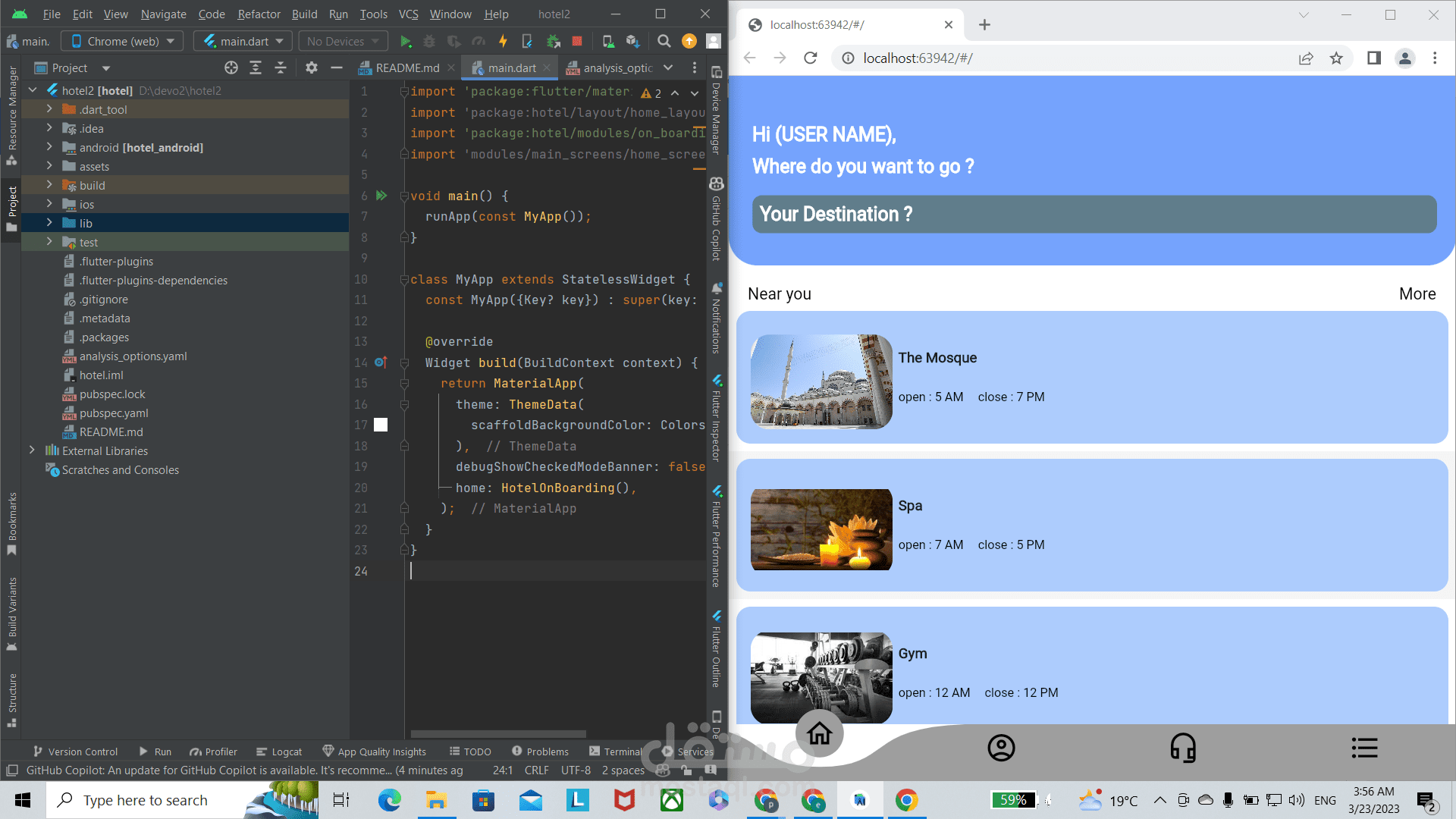
Task: Open Search Everywhere magnifier icon
Action: [664, 41]
